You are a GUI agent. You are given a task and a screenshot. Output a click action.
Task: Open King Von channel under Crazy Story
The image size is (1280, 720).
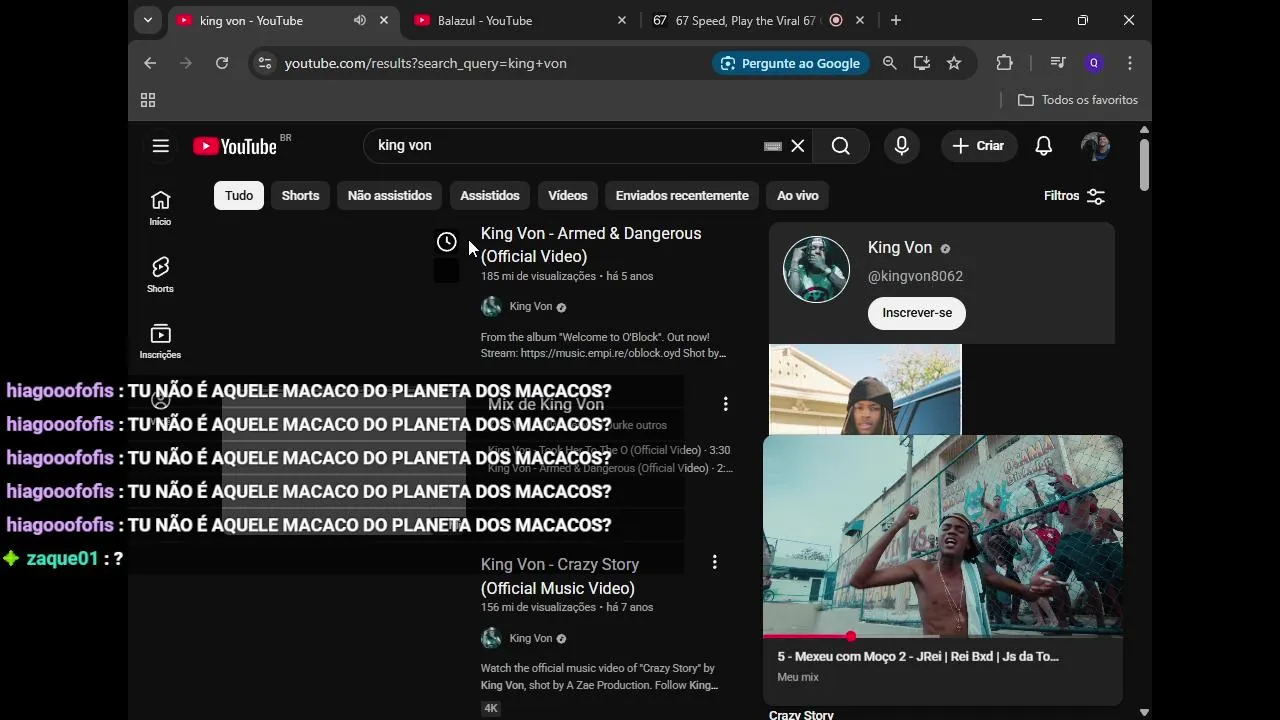click(x=531, y=638)
